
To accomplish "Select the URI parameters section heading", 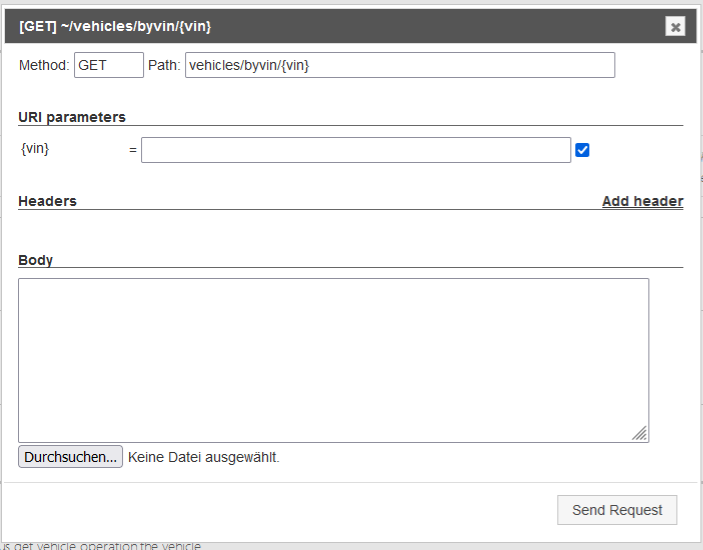I will (72, 117).
